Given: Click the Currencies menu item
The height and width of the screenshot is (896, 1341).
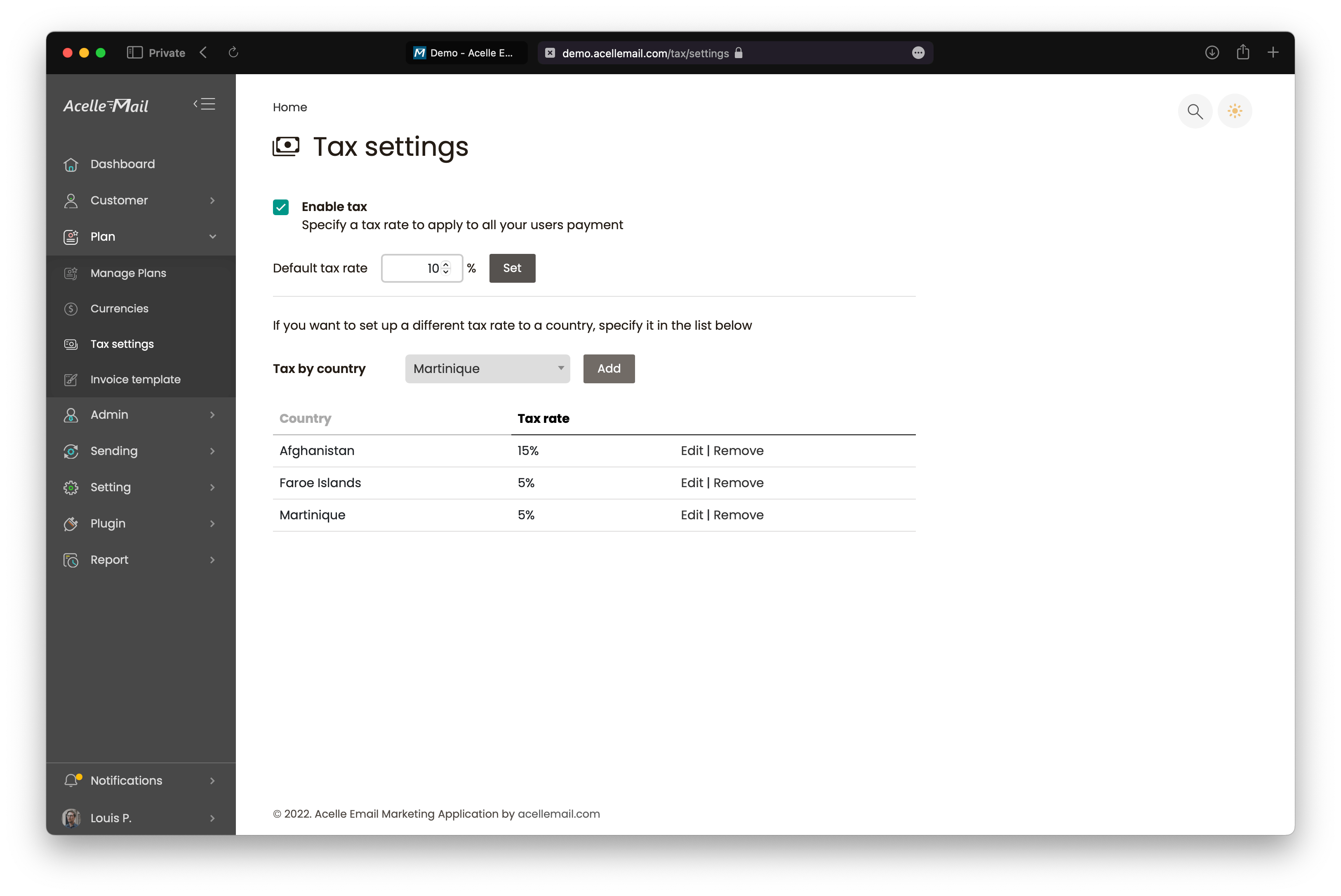Looking at the screenshot, I should click(x=119, y=308).
